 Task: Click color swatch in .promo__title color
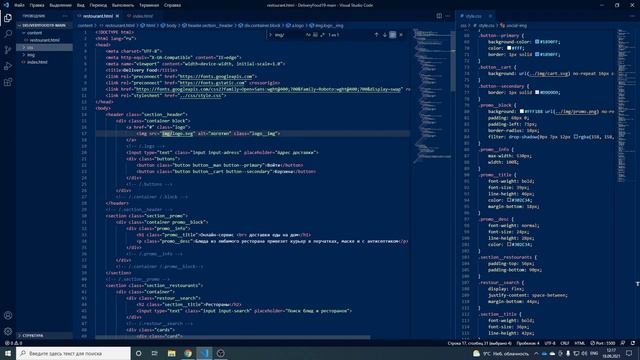[509, 200]
